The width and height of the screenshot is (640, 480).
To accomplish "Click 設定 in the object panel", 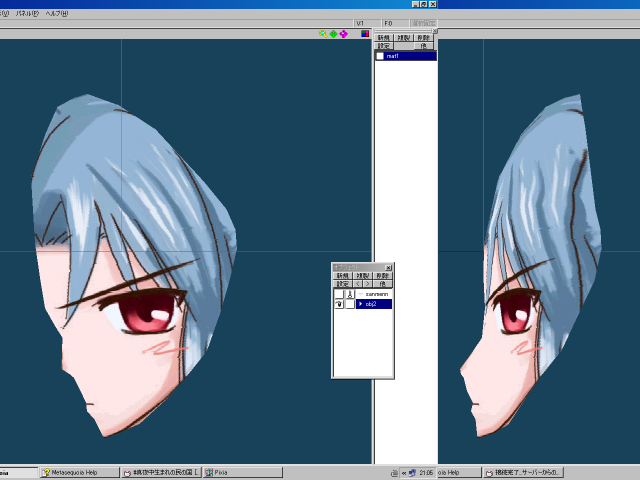I will point(342,284).
